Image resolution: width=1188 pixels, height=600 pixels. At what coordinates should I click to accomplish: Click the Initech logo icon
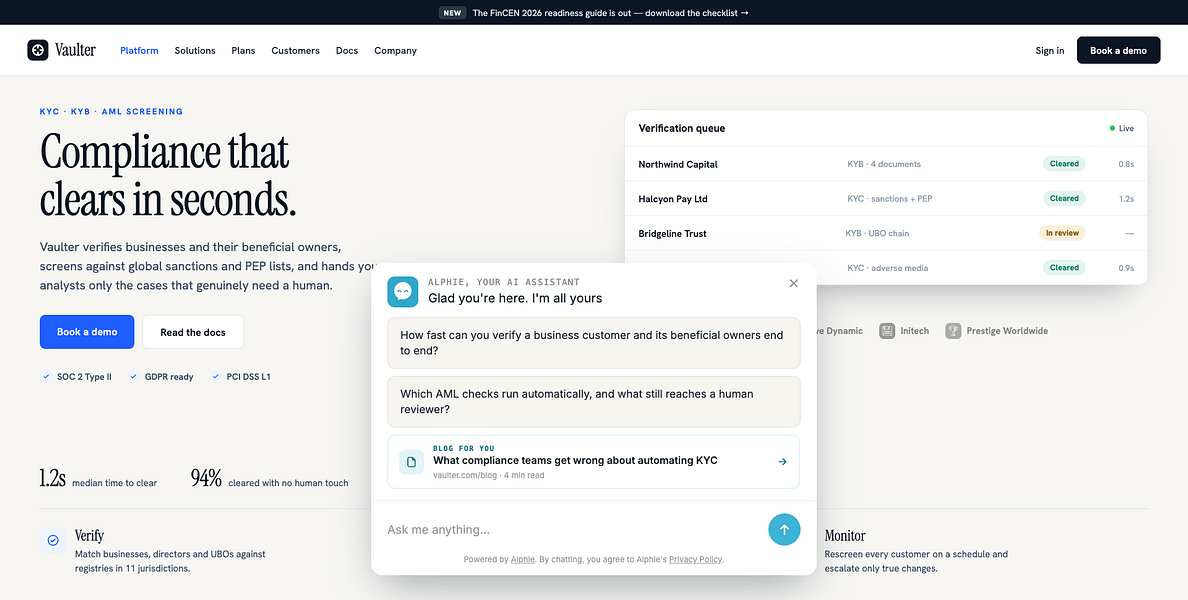coord(887,331)
